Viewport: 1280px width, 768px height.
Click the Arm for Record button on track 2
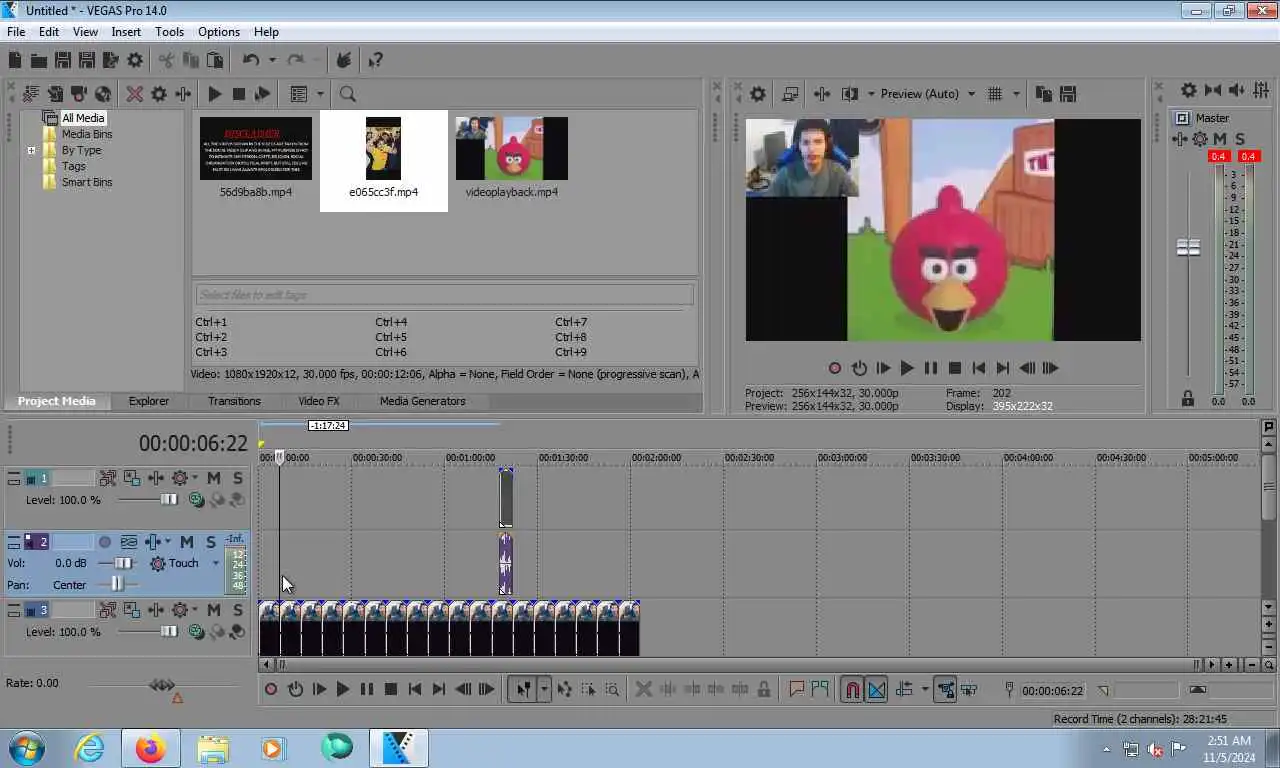pos(105,542)
